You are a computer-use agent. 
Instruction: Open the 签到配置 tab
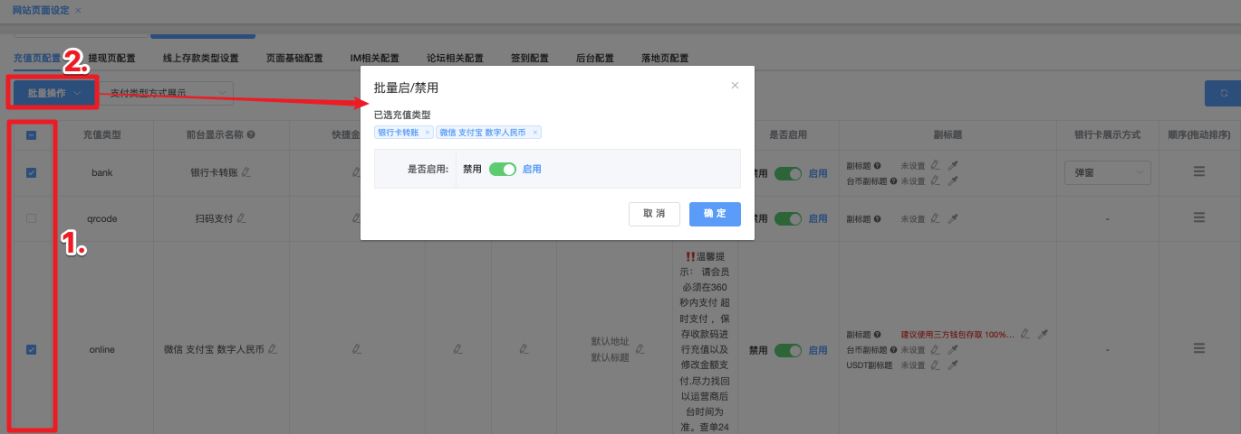point(529,58)
